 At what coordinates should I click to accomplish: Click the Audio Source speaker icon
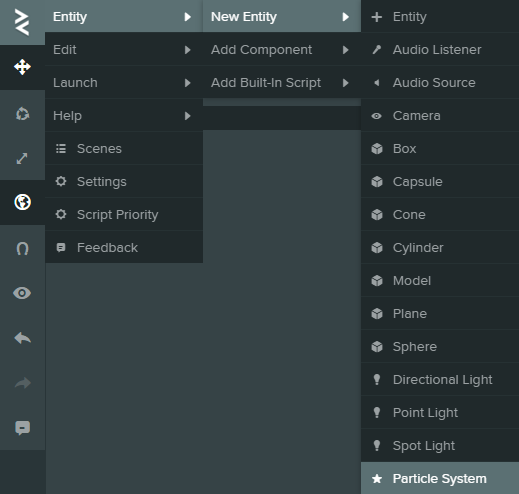(x=377, y=83)
